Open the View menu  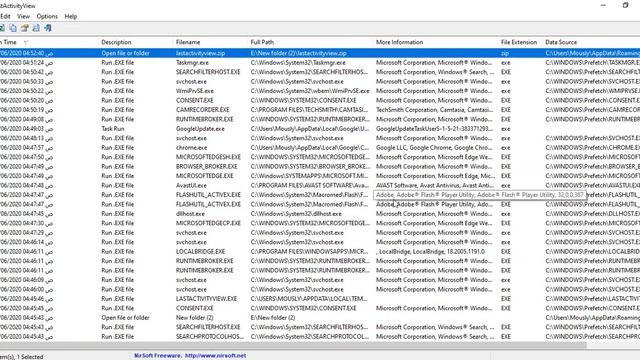23,16
